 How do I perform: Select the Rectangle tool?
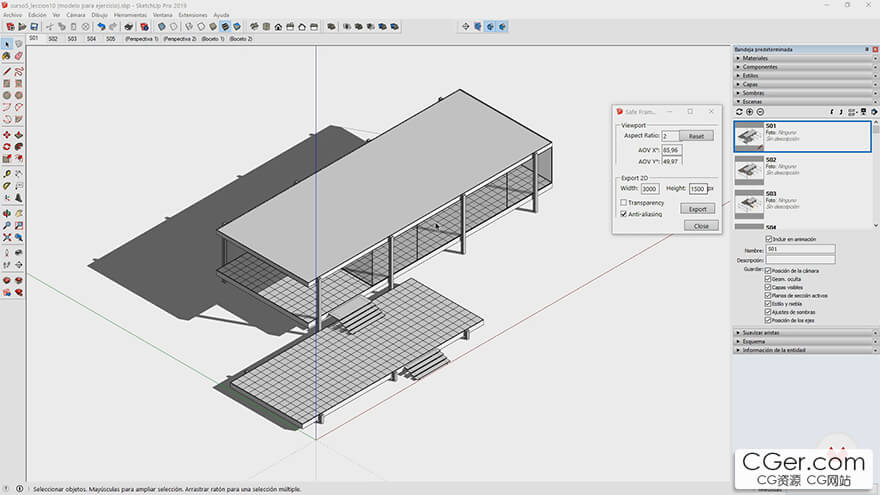click(7, 84)
